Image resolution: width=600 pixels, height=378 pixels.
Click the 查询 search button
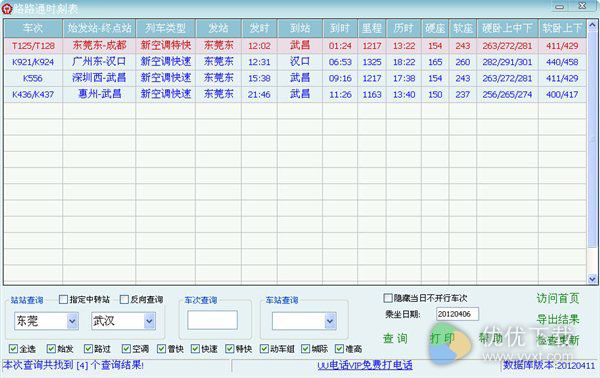pyautogui.click(x=395, y=338)
